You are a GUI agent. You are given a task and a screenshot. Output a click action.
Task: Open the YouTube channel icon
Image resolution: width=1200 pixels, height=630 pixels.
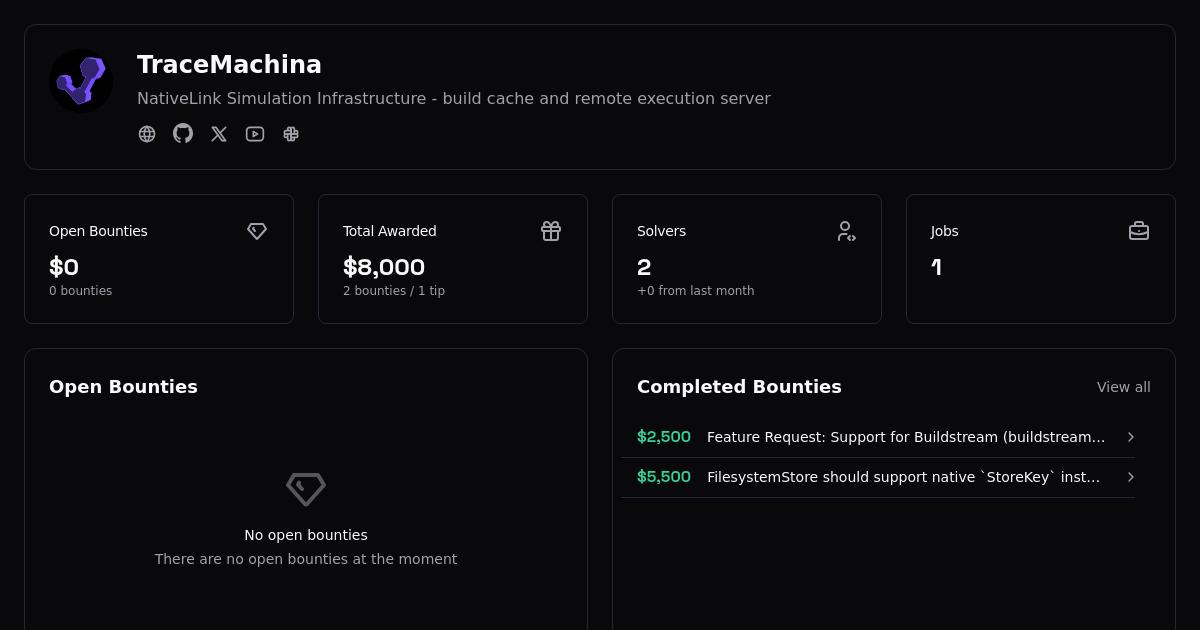pyautogui.click(x=255, y=134)
